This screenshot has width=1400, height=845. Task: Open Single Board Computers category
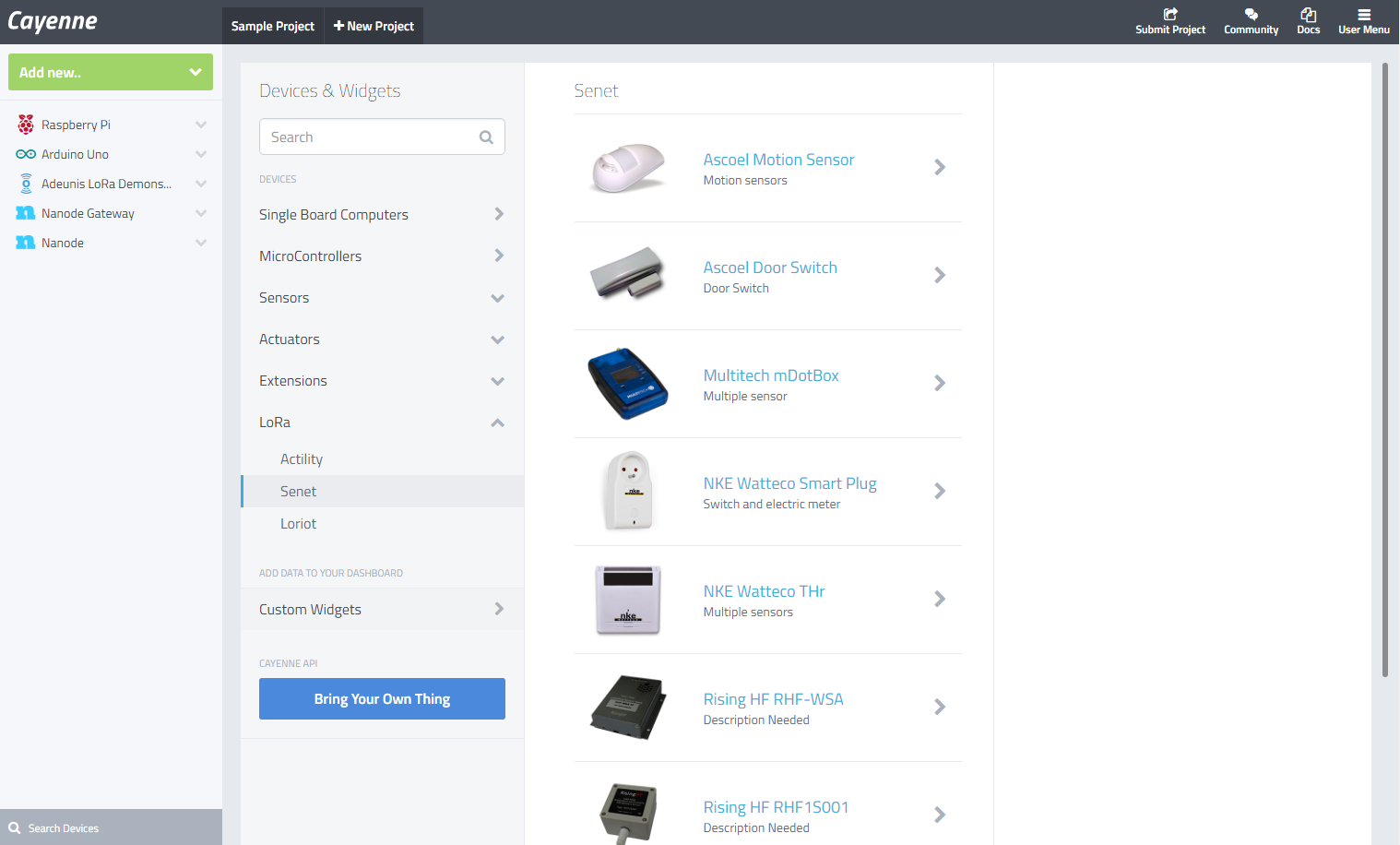point(382,215)
